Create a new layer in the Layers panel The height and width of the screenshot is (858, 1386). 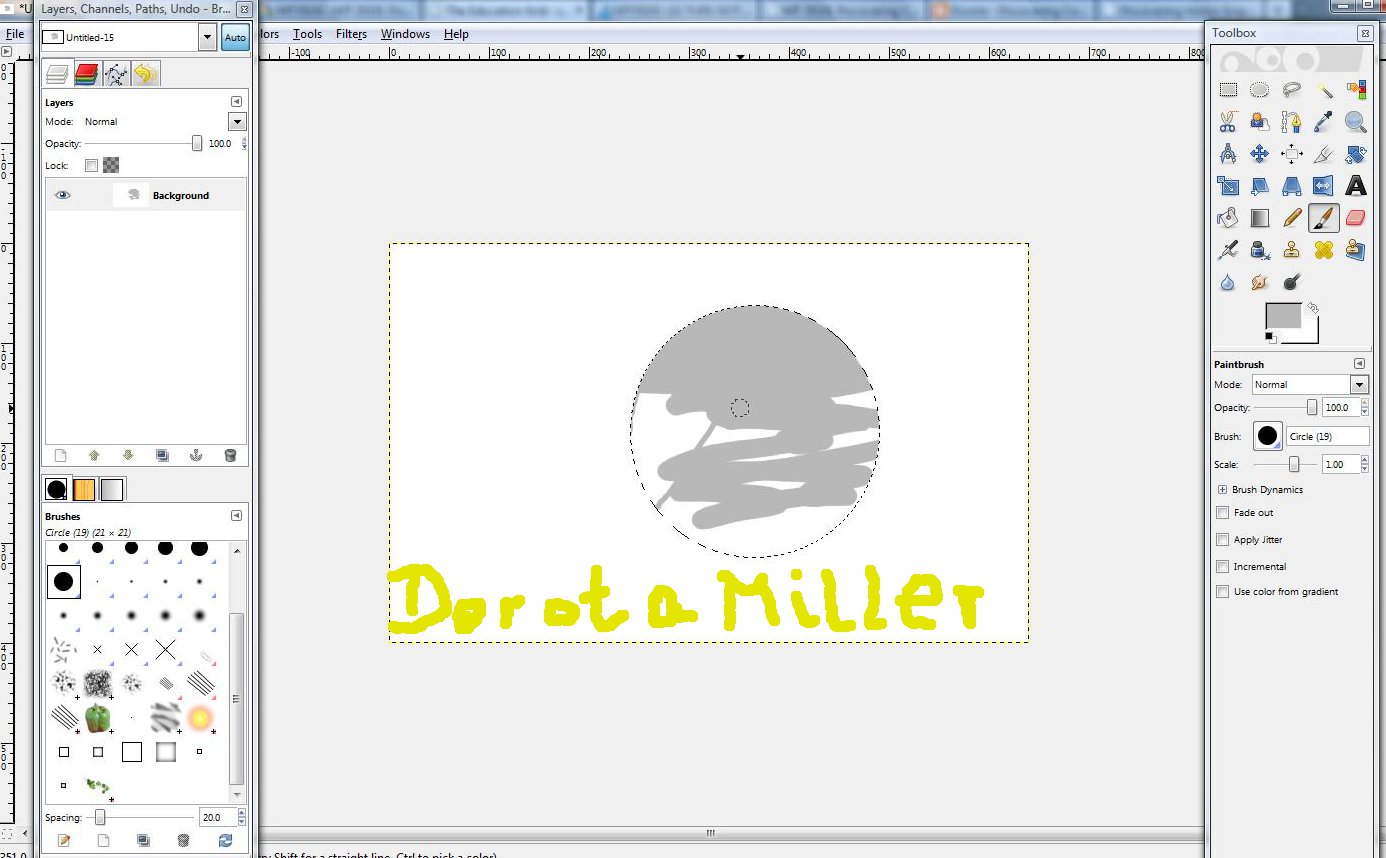[x=58, y=455]
